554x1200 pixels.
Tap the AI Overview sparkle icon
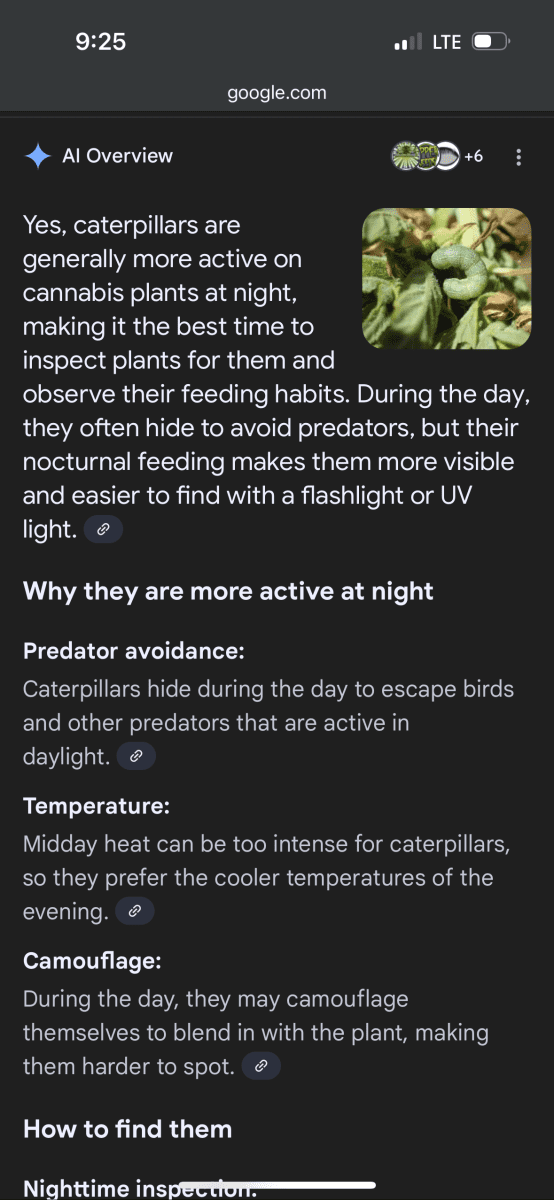pyautogui.click(x=37, y=157)
